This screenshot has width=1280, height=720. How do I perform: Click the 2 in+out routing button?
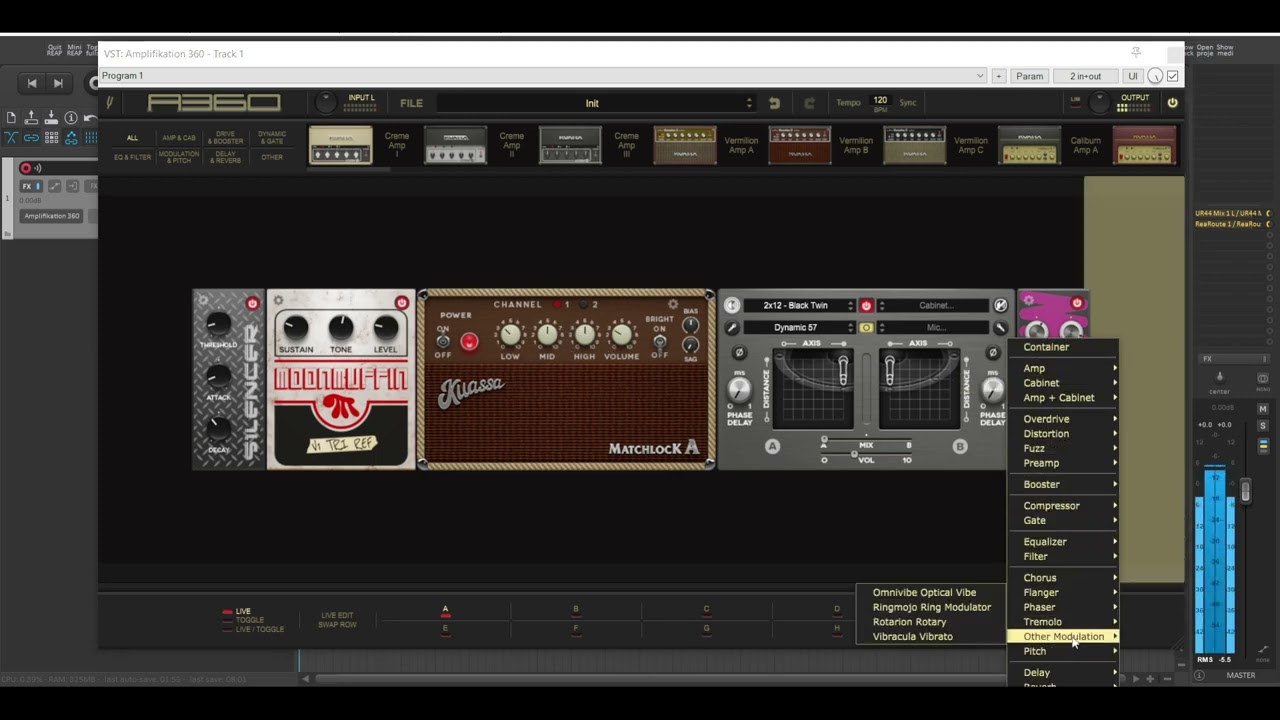[1085, 76]
